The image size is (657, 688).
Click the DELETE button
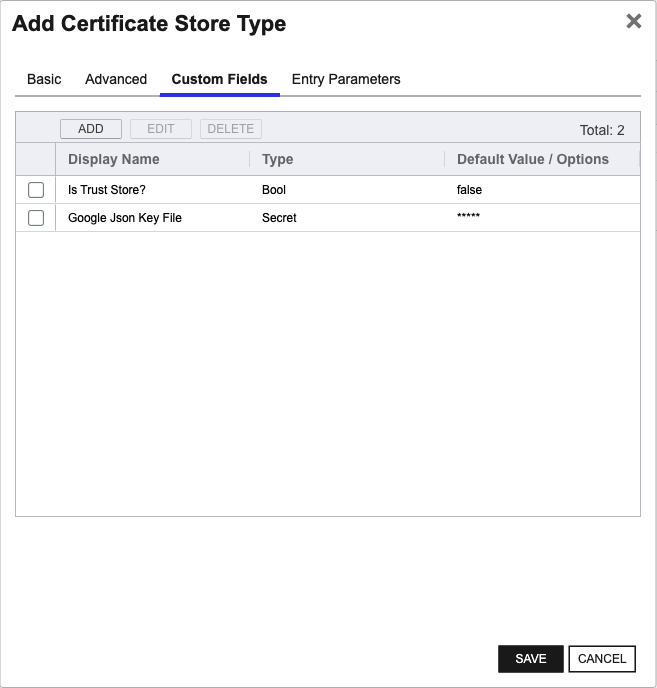pos(231,129)
